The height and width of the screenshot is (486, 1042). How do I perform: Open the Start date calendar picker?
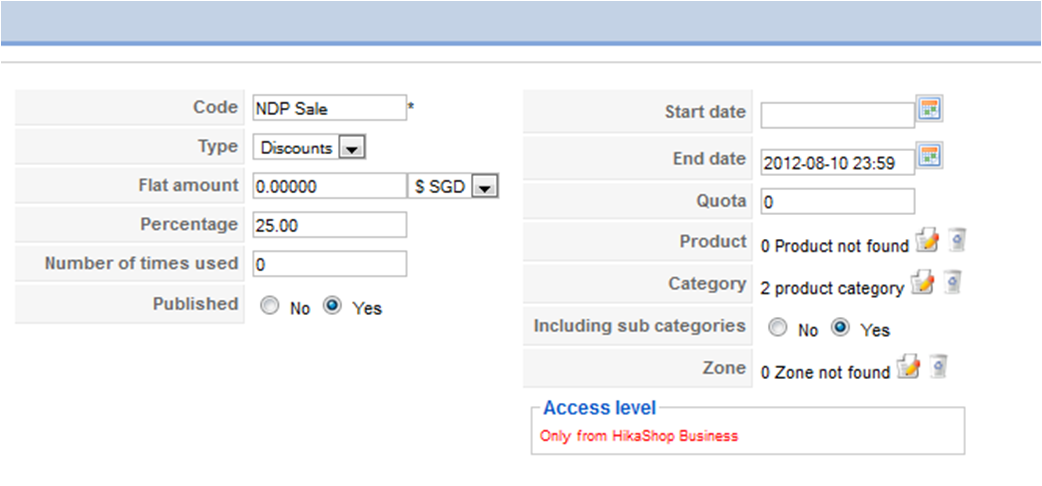[x=931, y=109]
